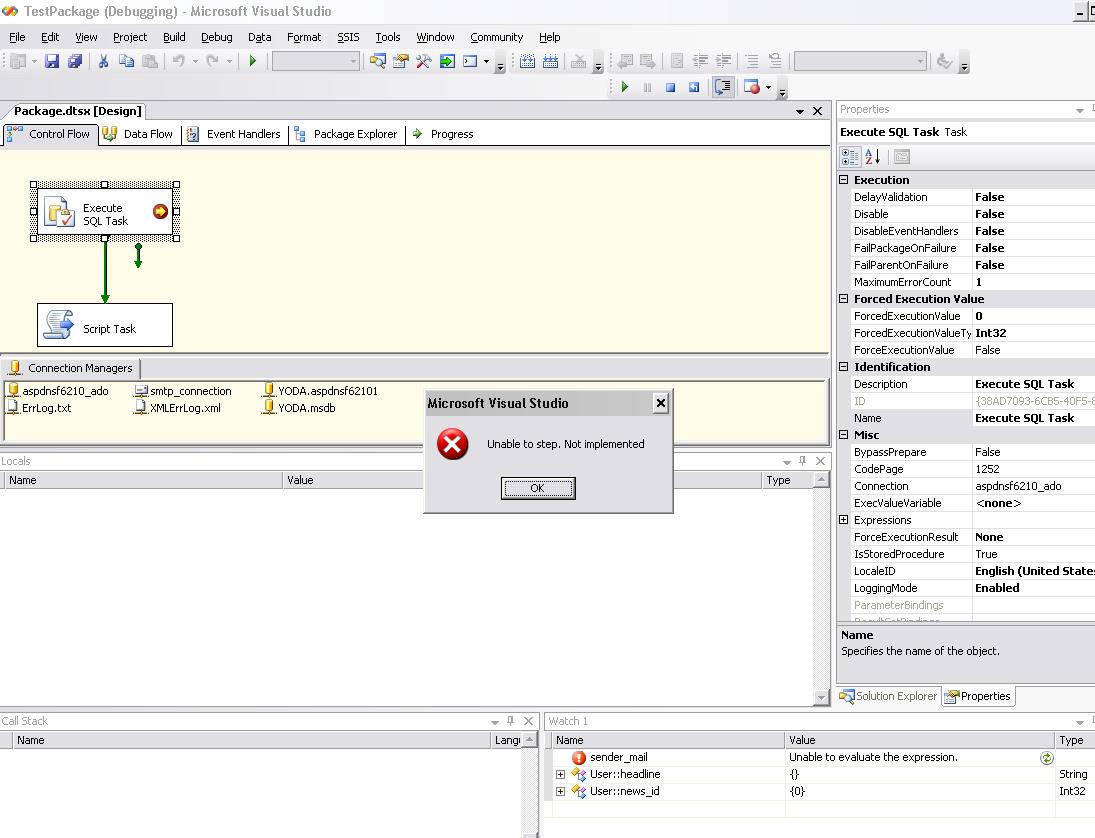This screenshot has width=1095, height=838.
Task: Click the Cut scissors icon
Action: click(103, 62)
